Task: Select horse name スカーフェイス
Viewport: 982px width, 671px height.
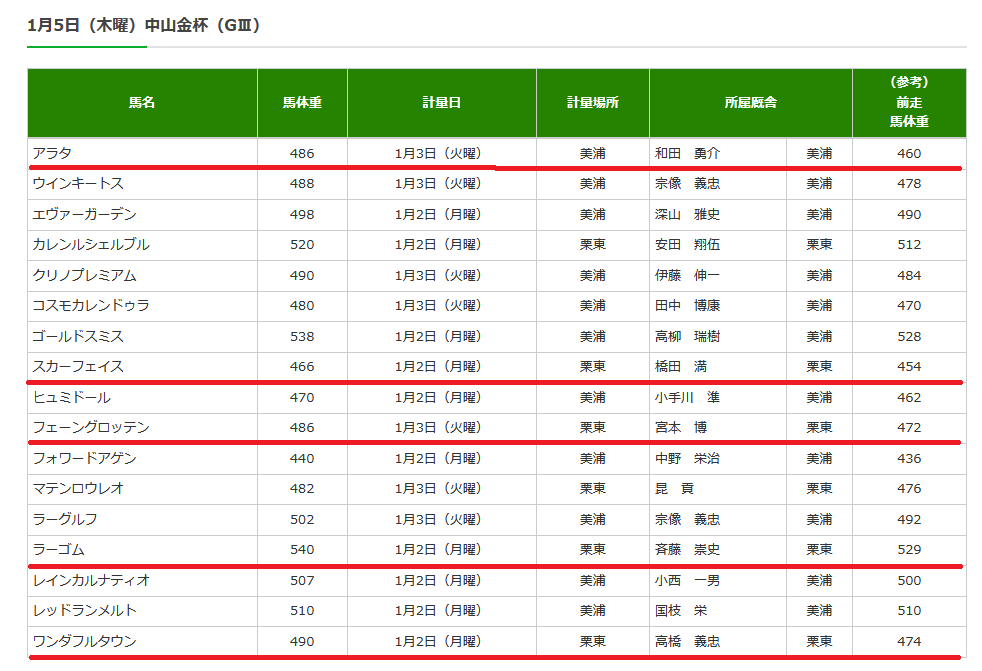Action: (78, 367)
